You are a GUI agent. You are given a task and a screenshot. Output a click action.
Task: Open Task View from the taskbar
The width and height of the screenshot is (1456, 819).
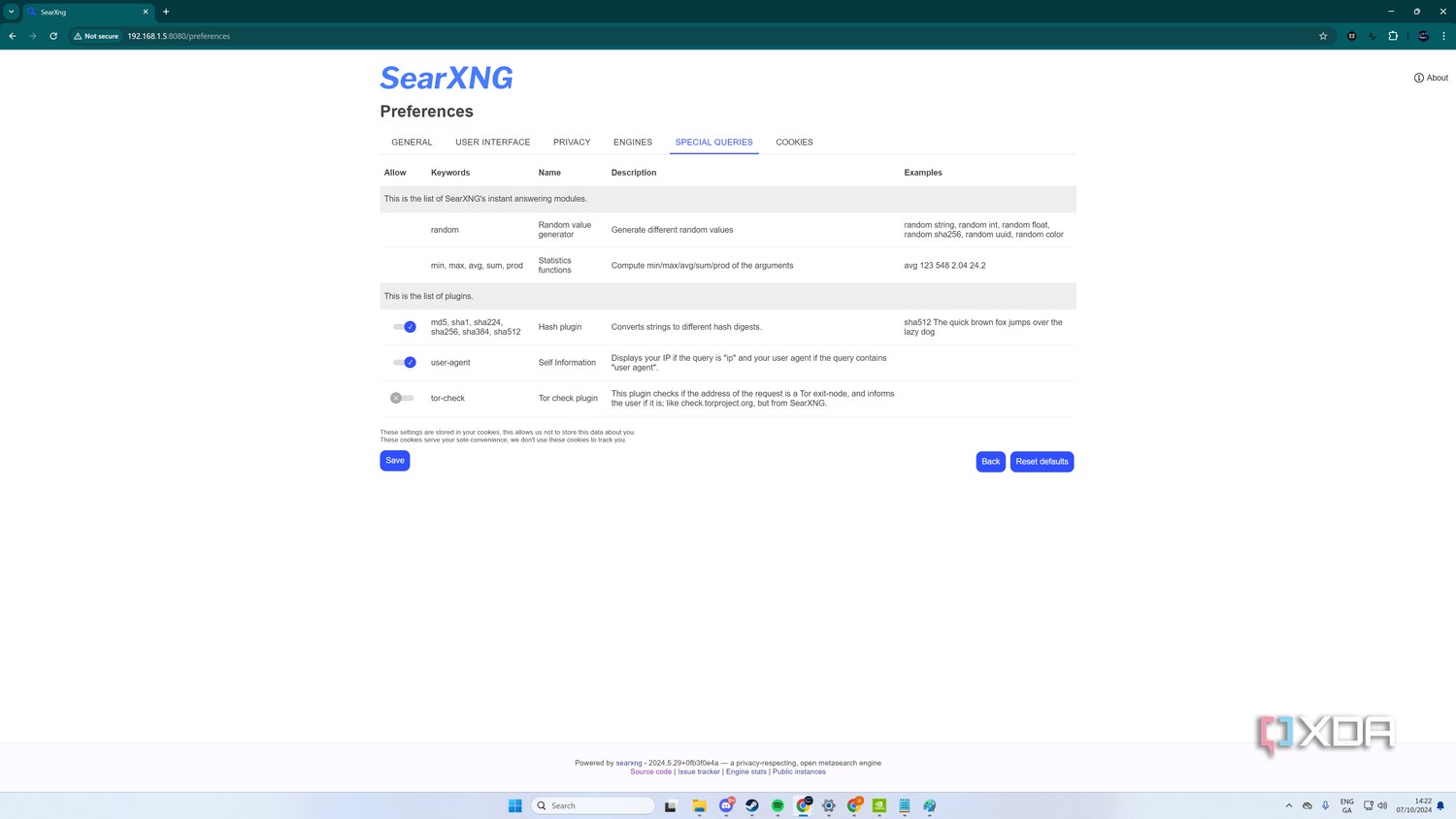click(x=670, y=805)
